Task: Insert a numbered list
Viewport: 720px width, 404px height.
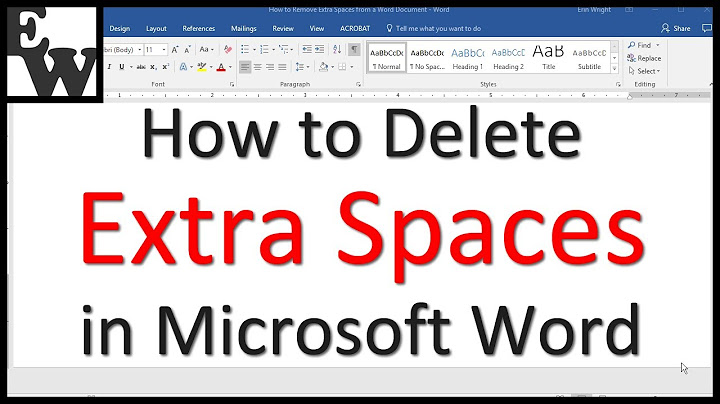Action: pos(264,50)
